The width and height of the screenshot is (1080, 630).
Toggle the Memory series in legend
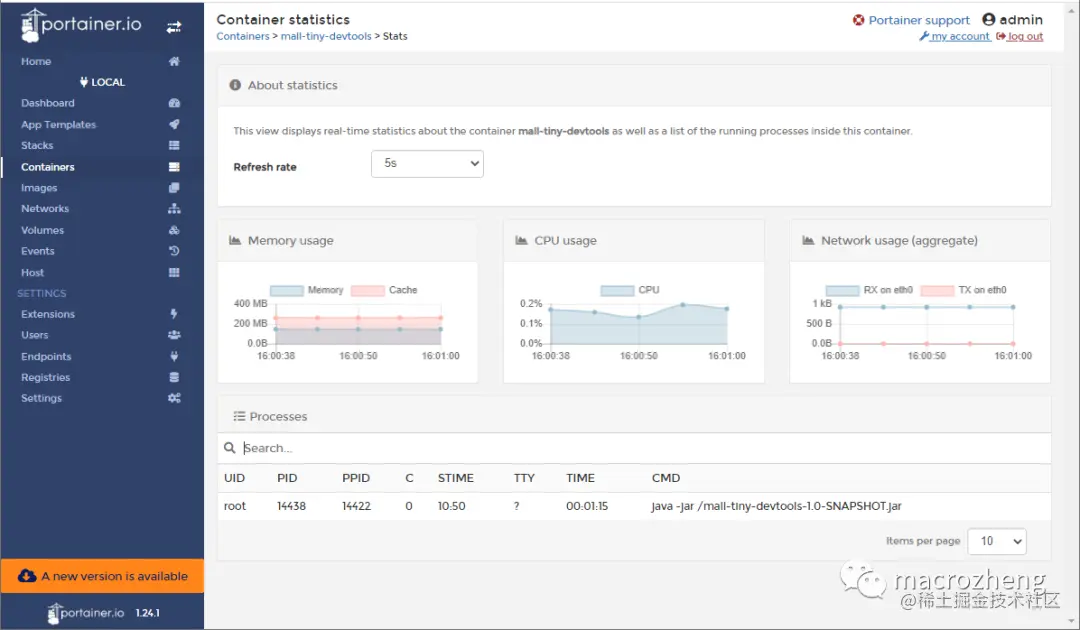pyautogui.click(x=307, y=291)
